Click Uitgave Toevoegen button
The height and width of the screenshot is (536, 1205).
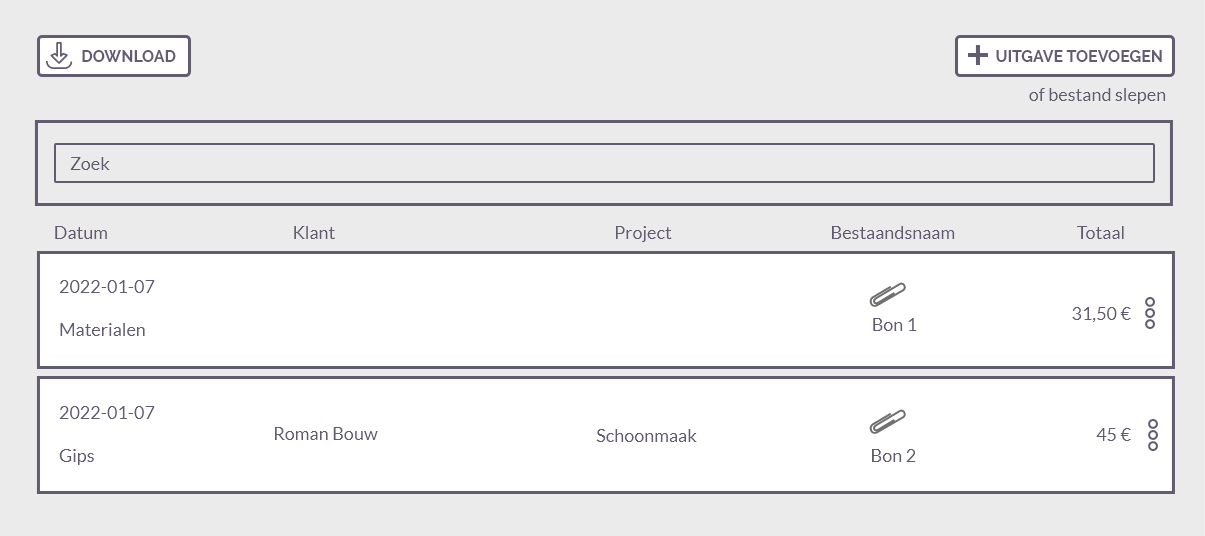(x=1065, y=56)
